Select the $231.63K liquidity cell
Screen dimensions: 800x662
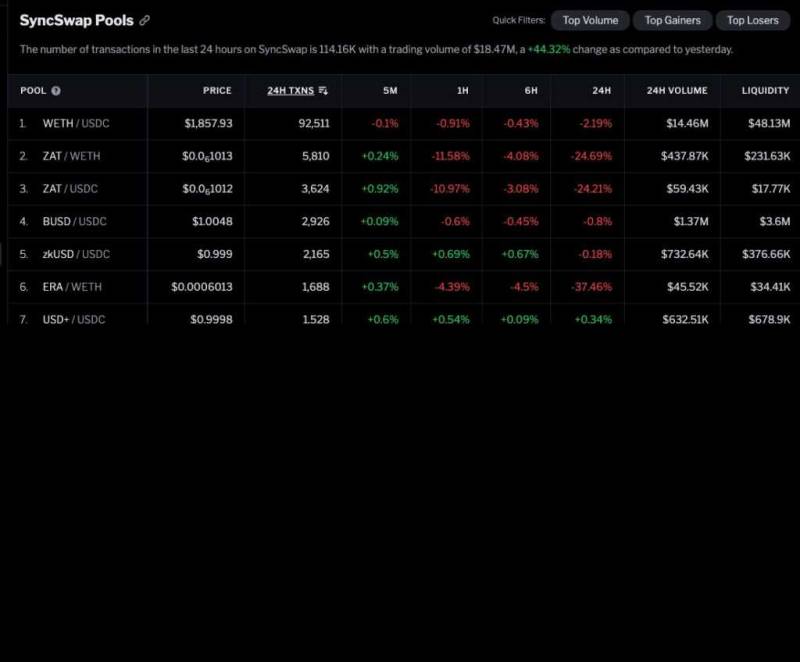[x=767, y=156]
